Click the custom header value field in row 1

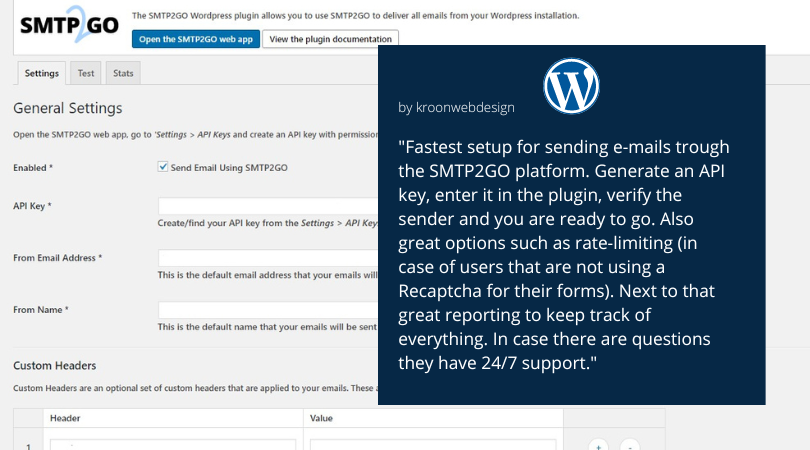(x=433, y=445)
